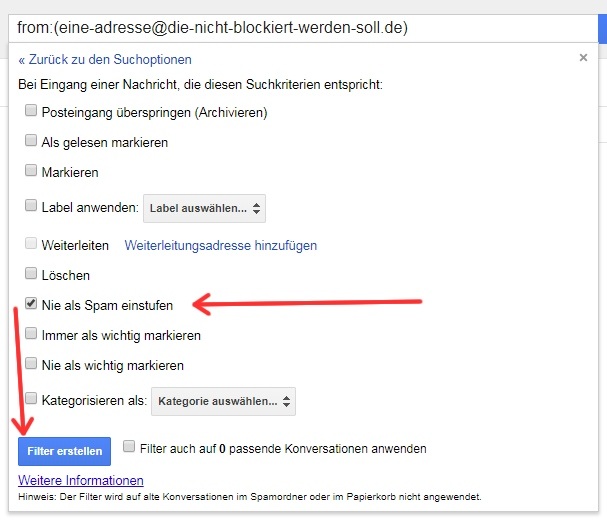Screen dimensions: 607x523
Task: Click the disabled 'Weiterleiten' checkbox
Action: pyautogui.click(x=32, y=245)
